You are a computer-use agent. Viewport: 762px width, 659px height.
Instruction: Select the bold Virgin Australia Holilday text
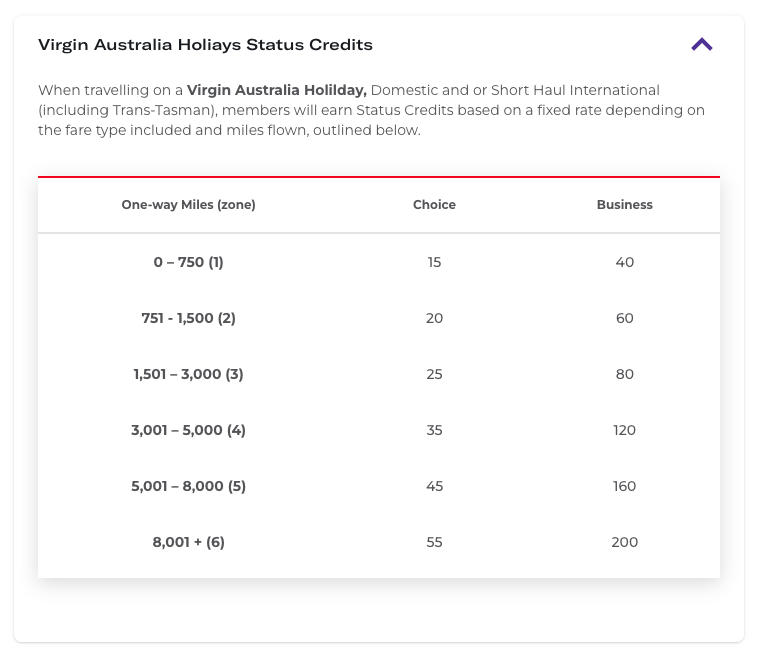(277, 90)
